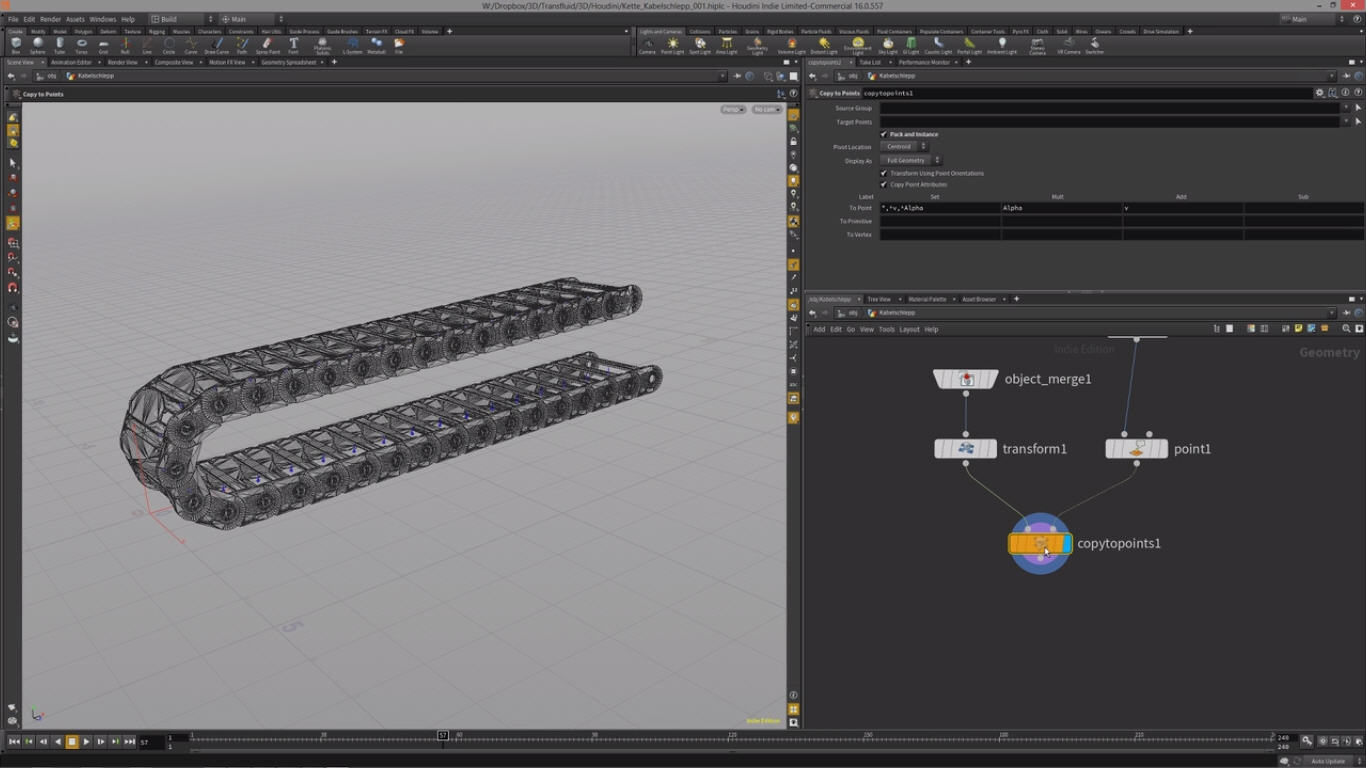Open parameter gear menu for copytopoints1
The width and height of the screenshot is (1366, 768).
pyautogui.click(x=1319, y=93)
